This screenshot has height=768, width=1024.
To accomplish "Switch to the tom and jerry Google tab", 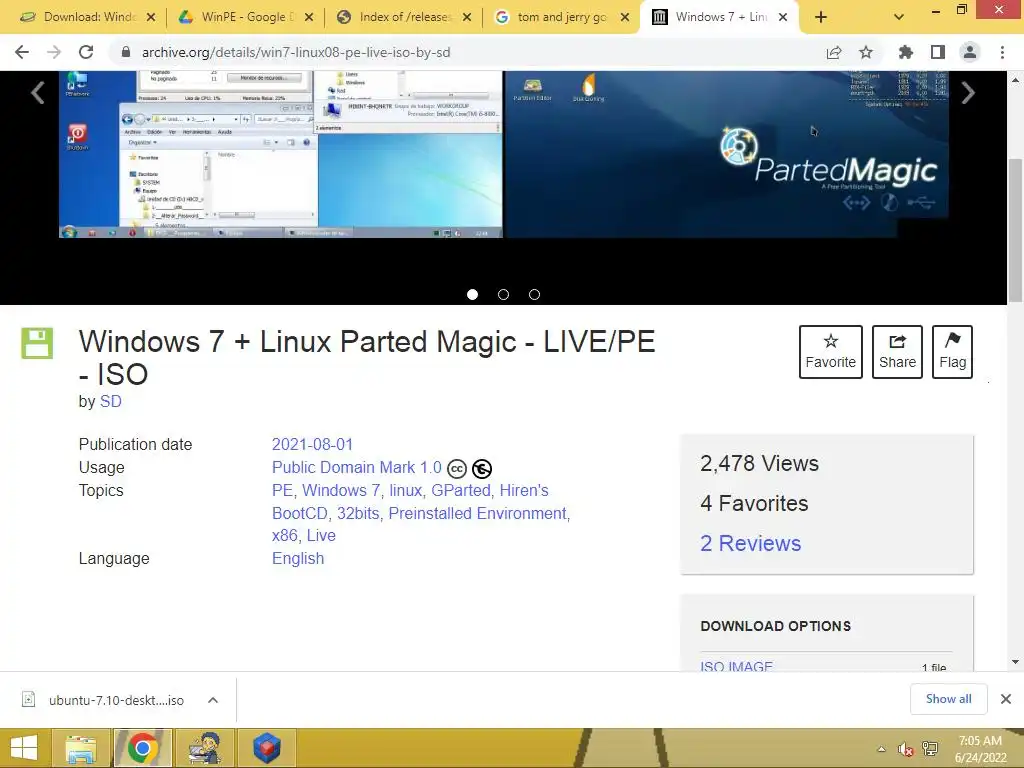I will coord(561,18).
